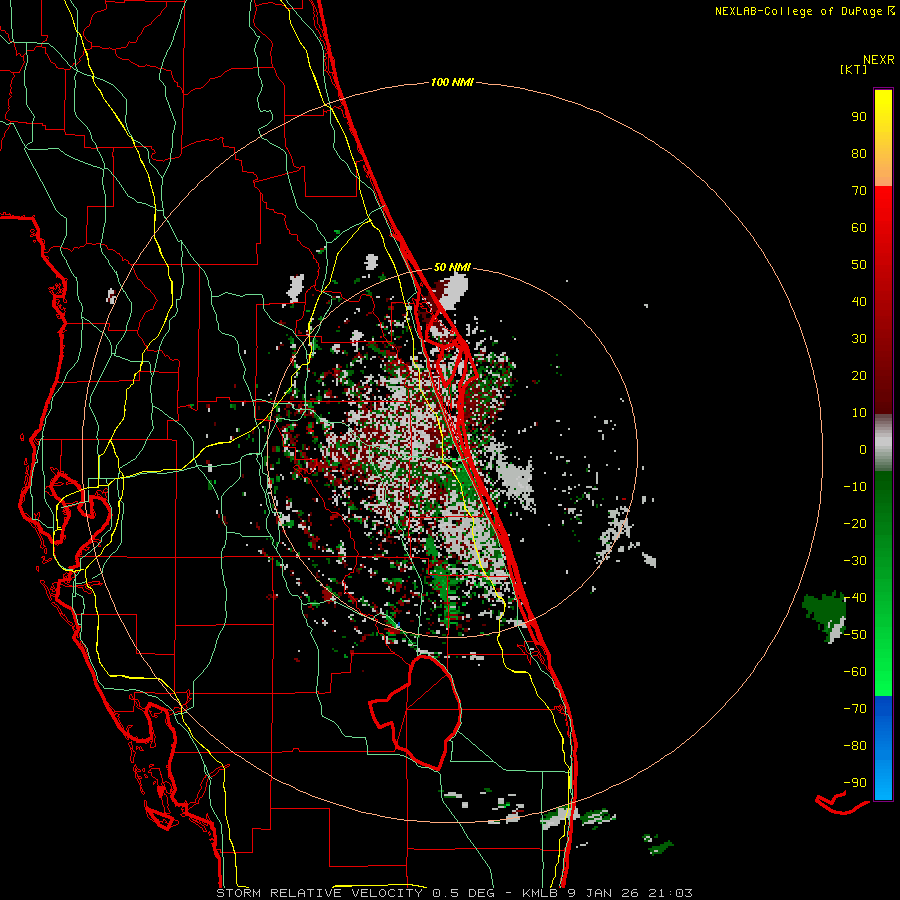This screenshot has height=900, width=900.
Task: Pick the blue segment of the color bar
Action: point(883,748)
